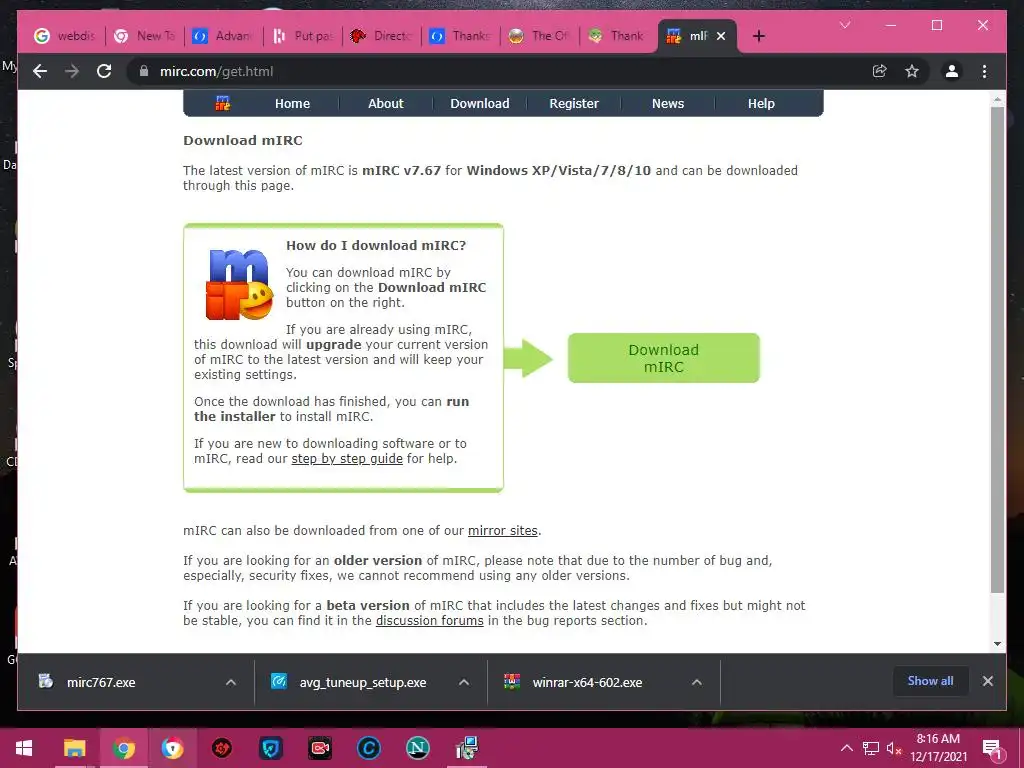Click Show all downloads
Viewport: 1024px width, 768px height.
coord(930,680)
